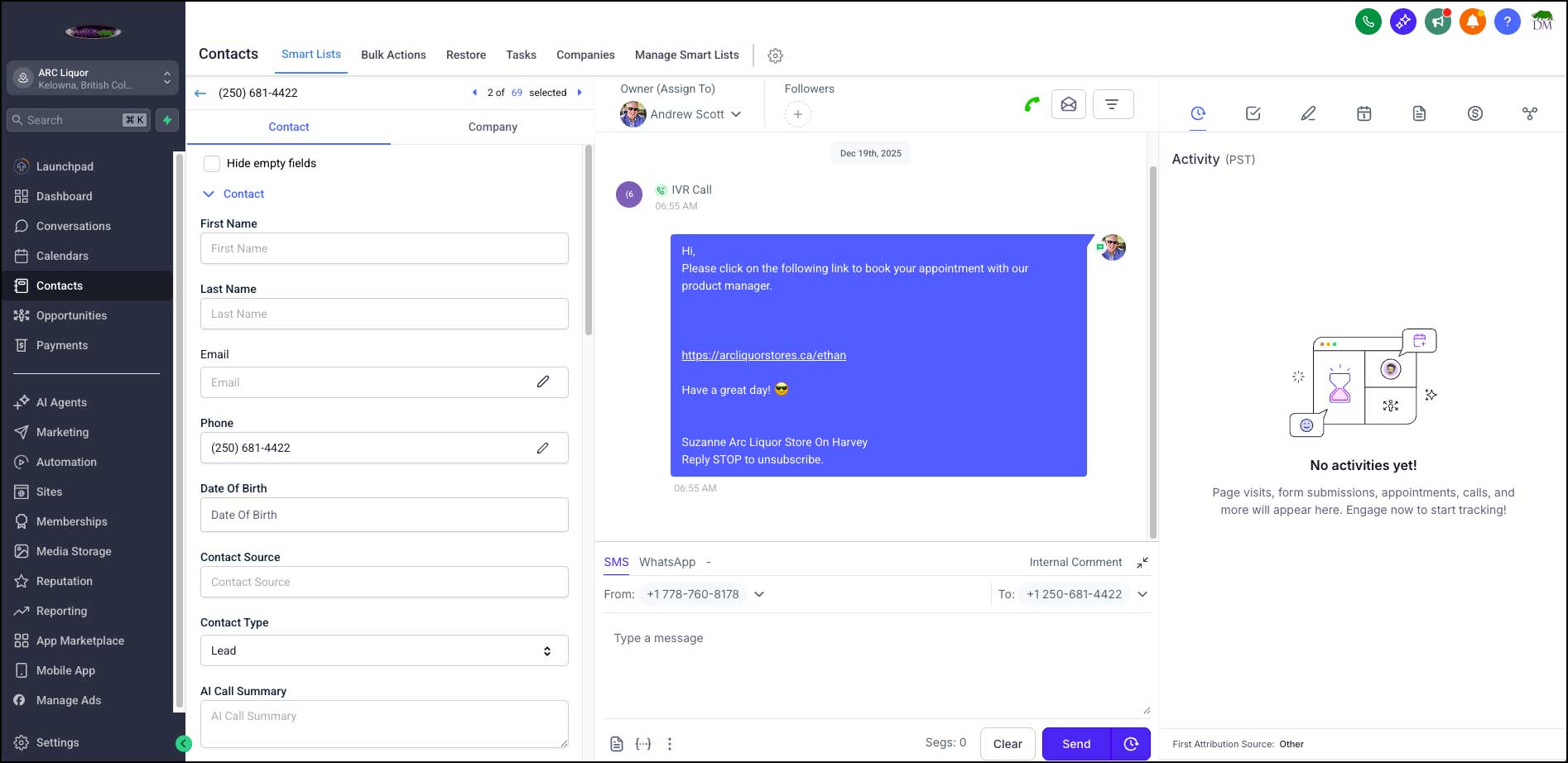
Task: Expand the From phone number dropdown
Action: [x=759, y=594]
